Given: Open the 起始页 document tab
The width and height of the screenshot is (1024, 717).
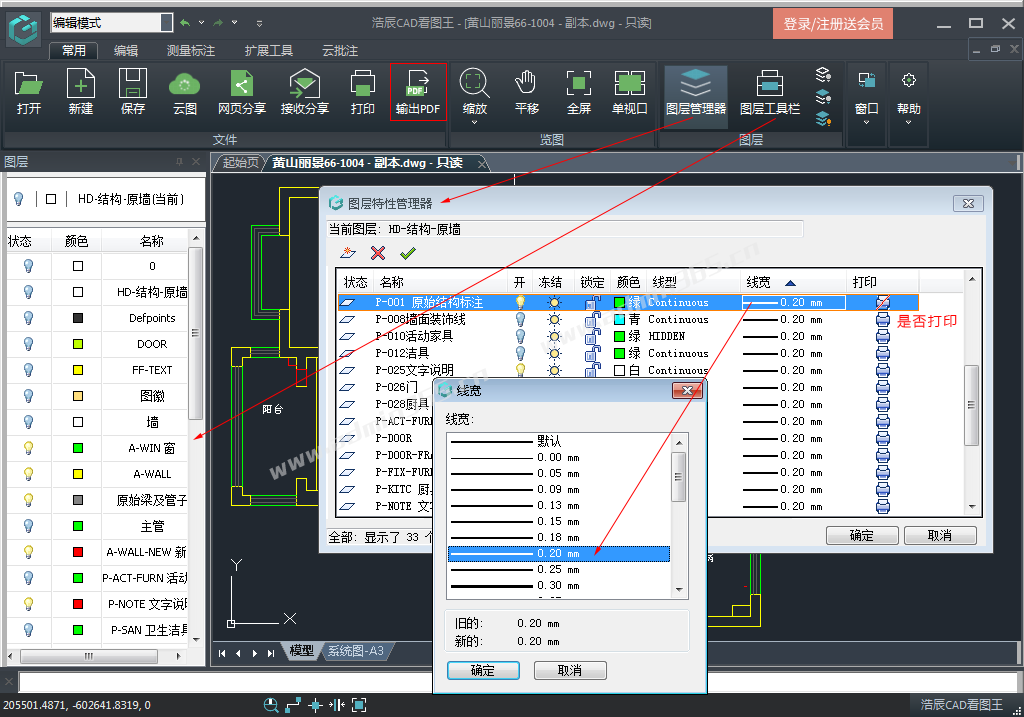Looking at the screenshot, I should [240, 163].
